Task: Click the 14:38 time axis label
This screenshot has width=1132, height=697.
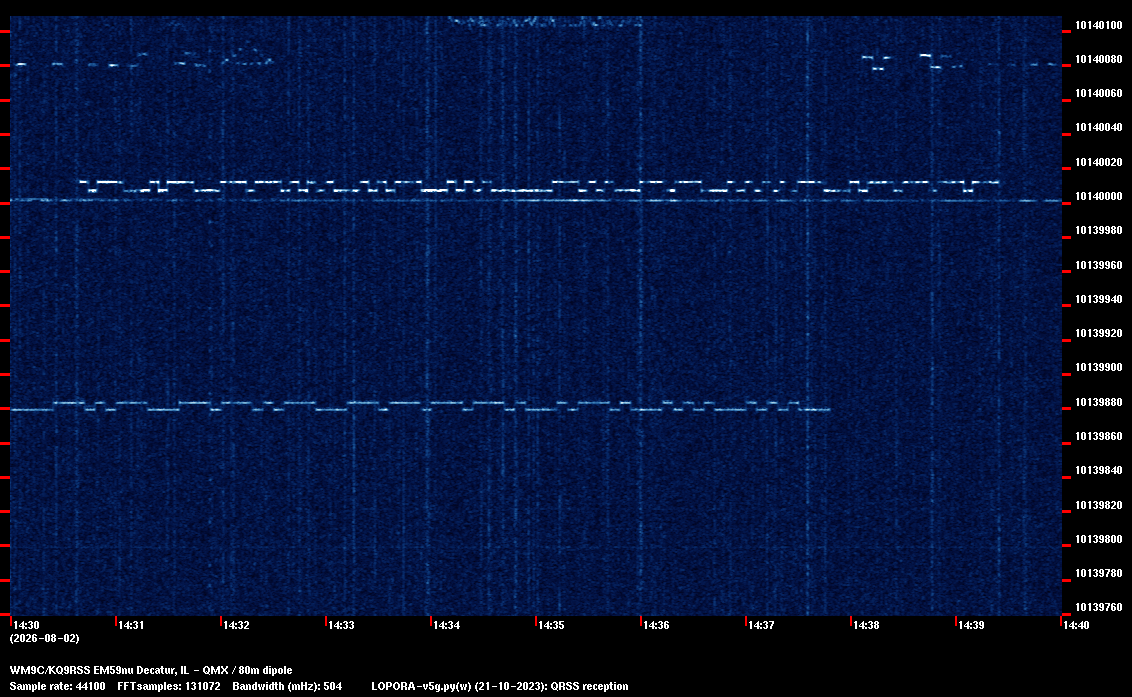Action: click(x=867, y=625)
